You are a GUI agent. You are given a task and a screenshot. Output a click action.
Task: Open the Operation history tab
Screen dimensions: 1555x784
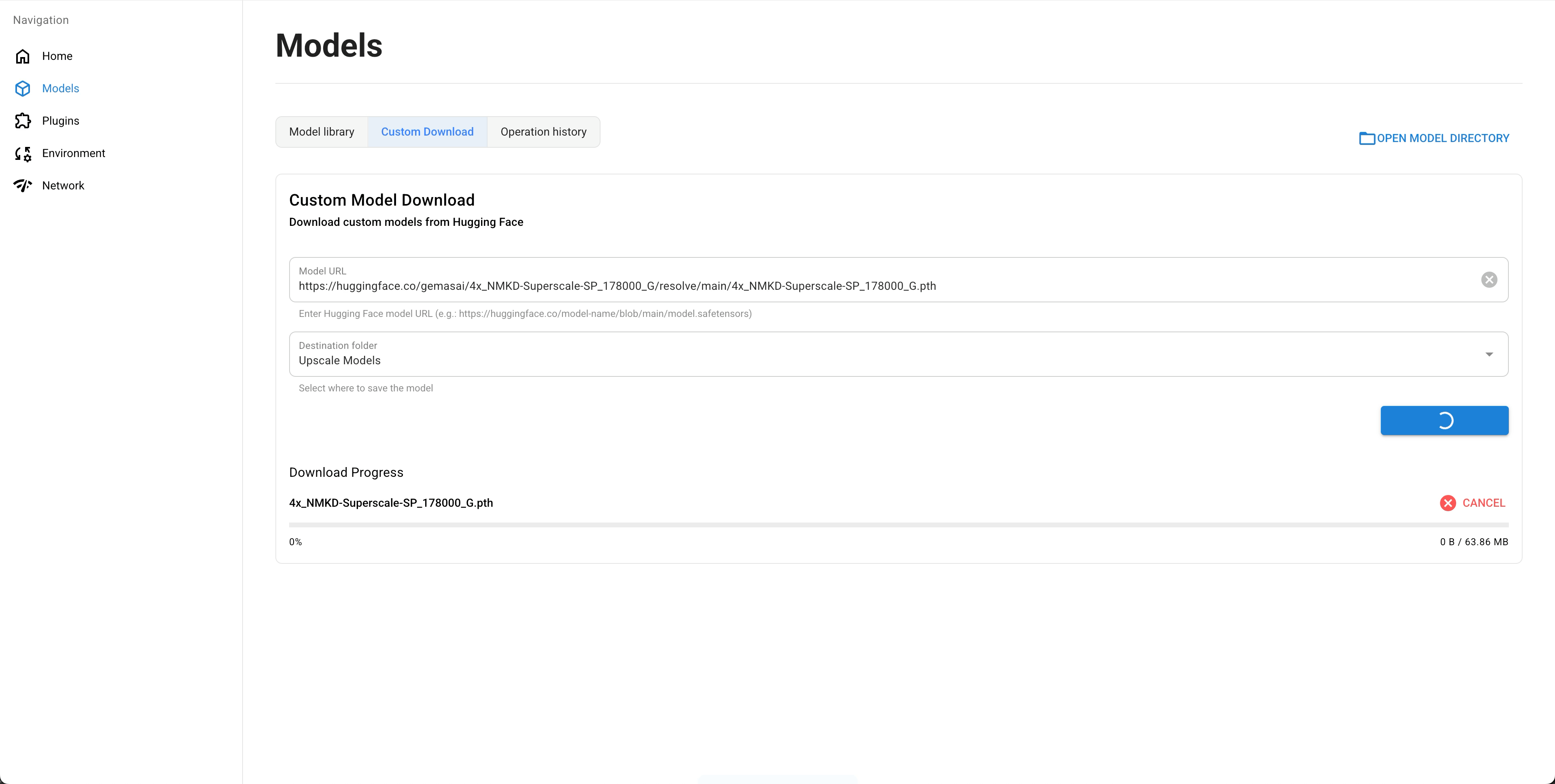coord(543,132)
